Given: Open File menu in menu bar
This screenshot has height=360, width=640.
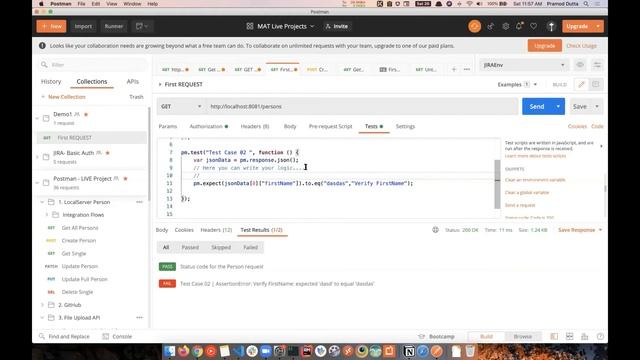Looking at the screenshot, I should [x=82, y=4].
